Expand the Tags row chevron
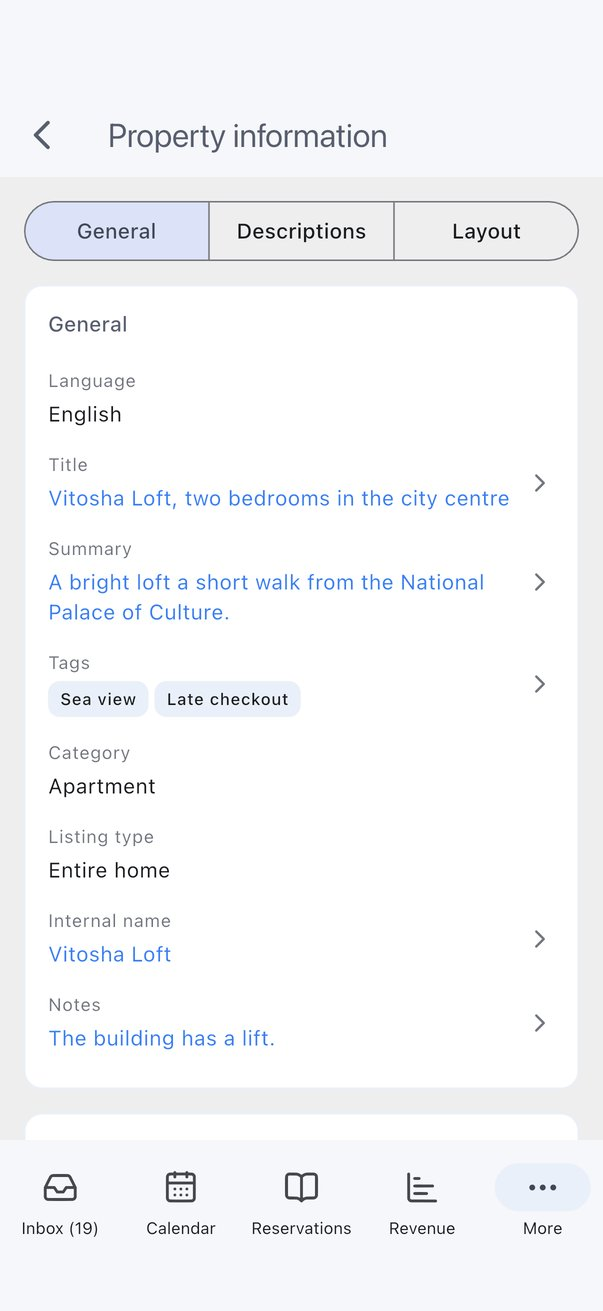This screenshot has width=603, height=1311. pos(540,684)
